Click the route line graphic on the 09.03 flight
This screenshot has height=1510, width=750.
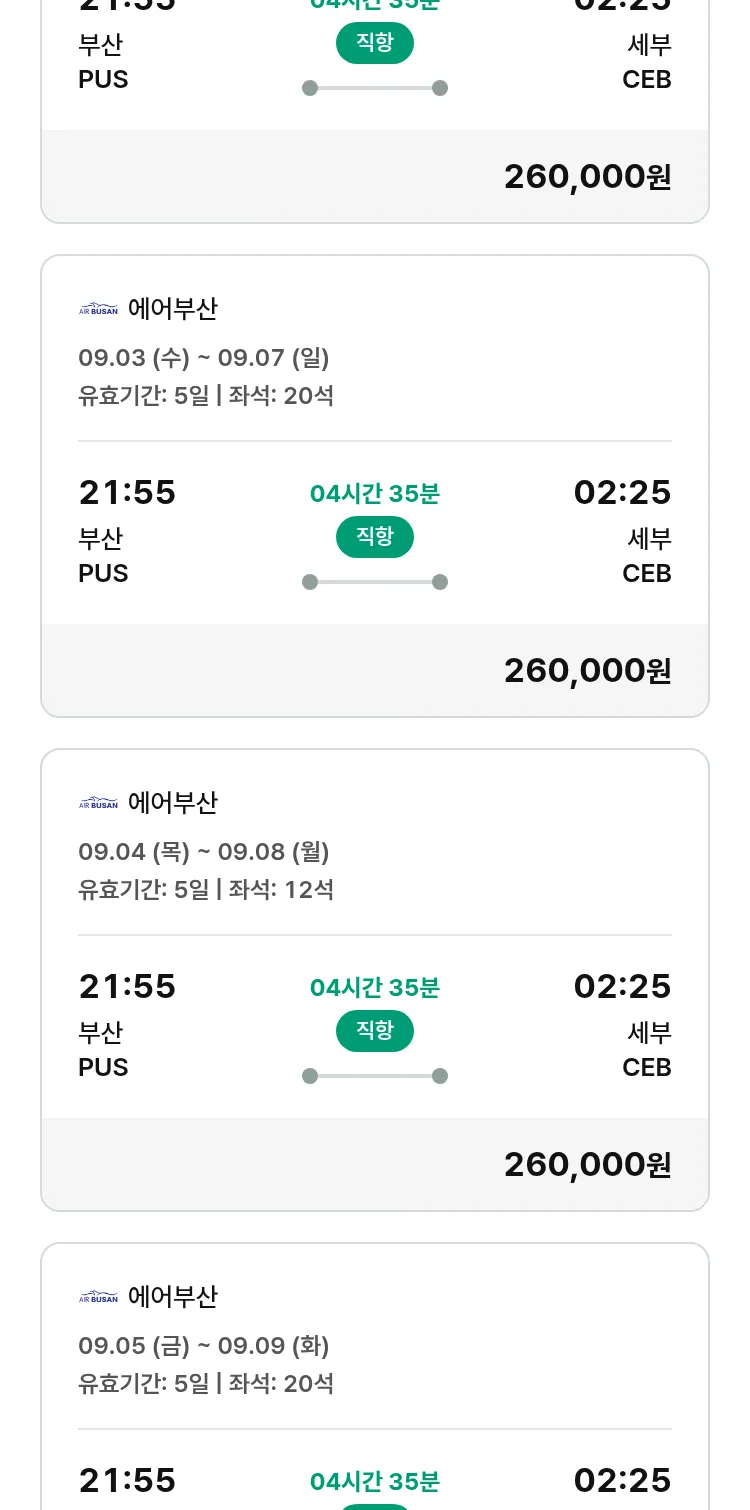click(375, 582)
